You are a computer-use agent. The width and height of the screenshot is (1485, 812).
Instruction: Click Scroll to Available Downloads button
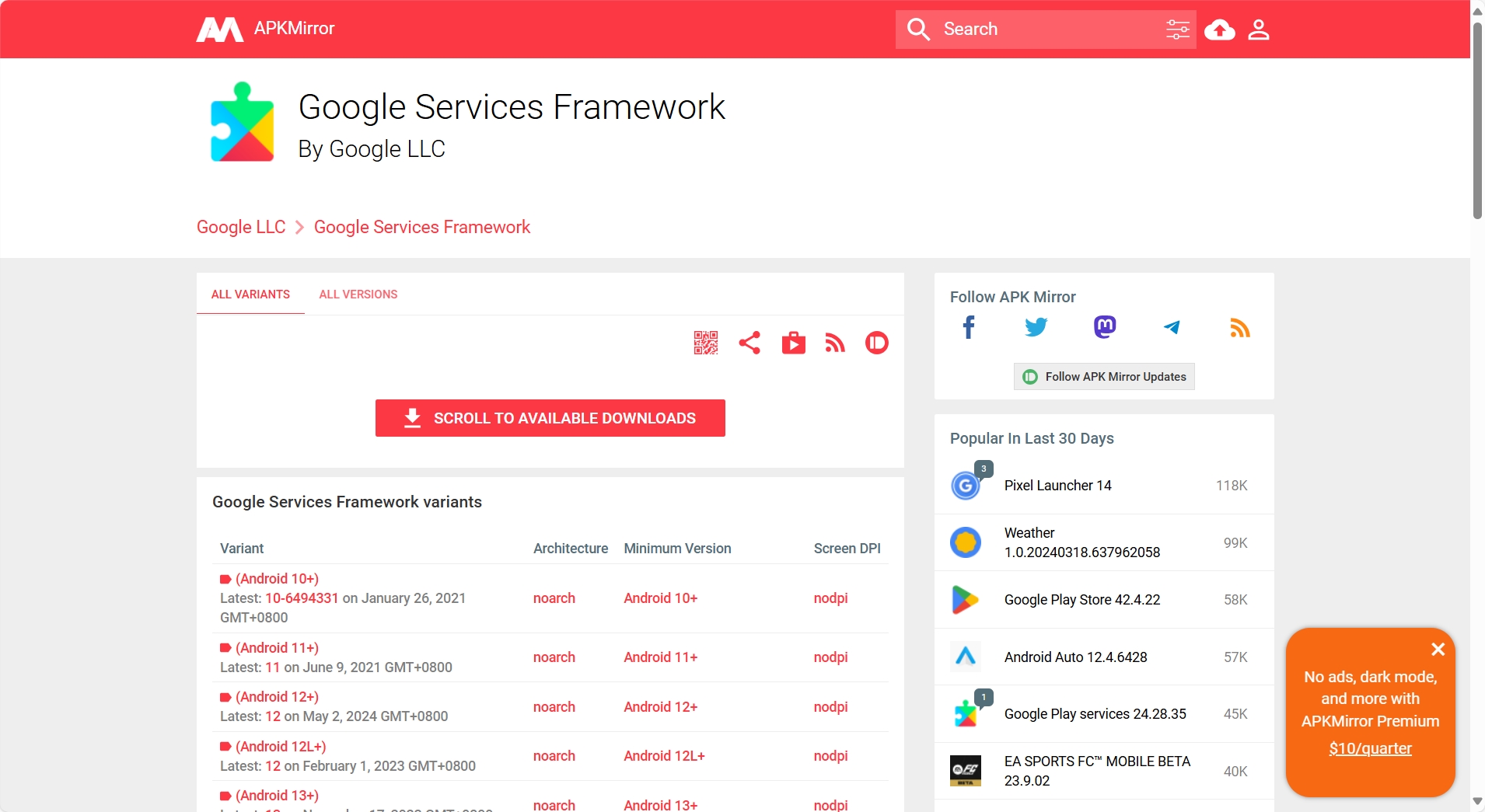[550, 418]
